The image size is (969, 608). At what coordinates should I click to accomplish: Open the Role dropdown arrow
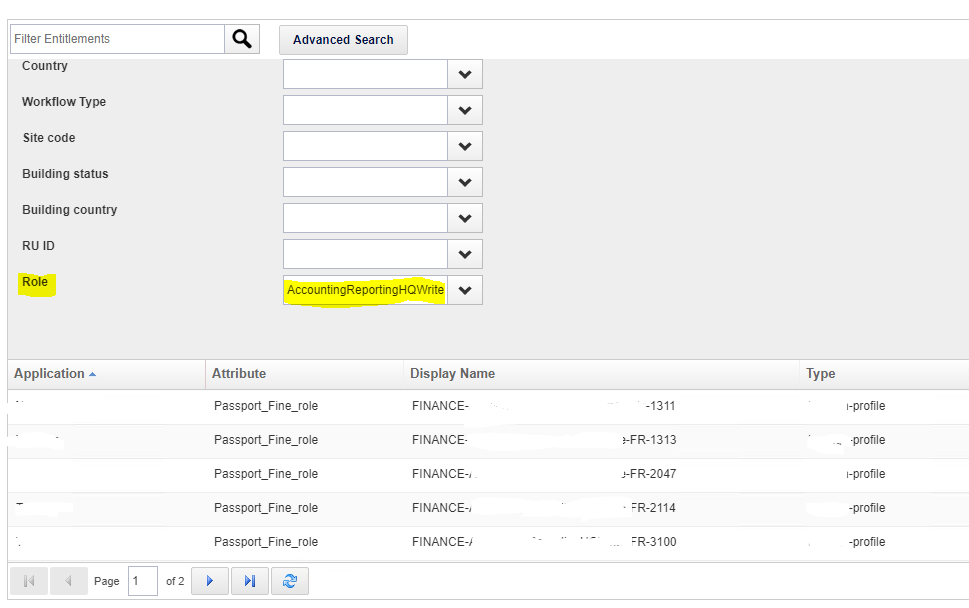[x=464, y=290]
